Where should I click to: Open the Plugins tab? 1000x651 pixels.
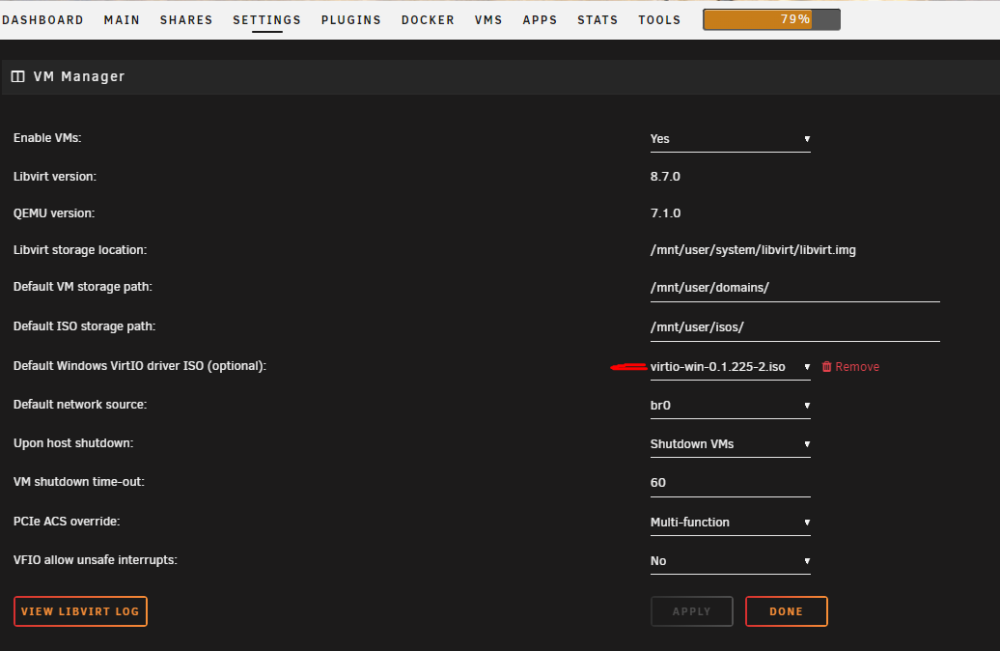[x=351, y=20]
